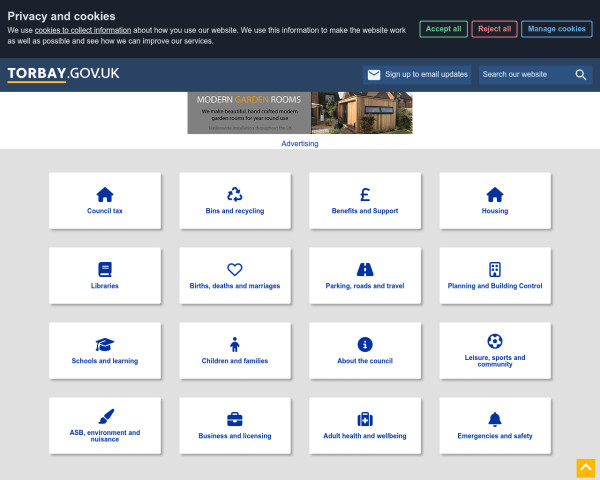Viewport: 600px width, 480px height.
Task: Click the Parking, roads and travel road icon
Action: point(365,269)
